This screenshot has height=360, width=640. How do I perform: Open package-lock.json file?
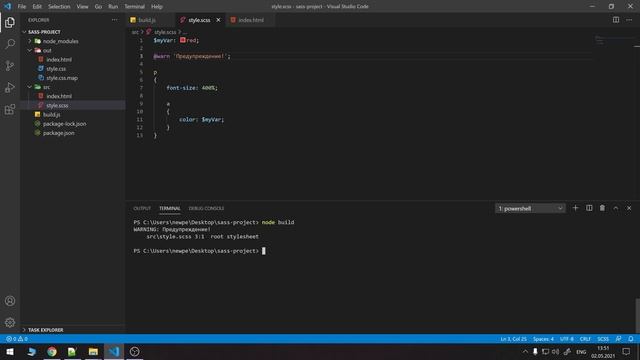point(64,124)
